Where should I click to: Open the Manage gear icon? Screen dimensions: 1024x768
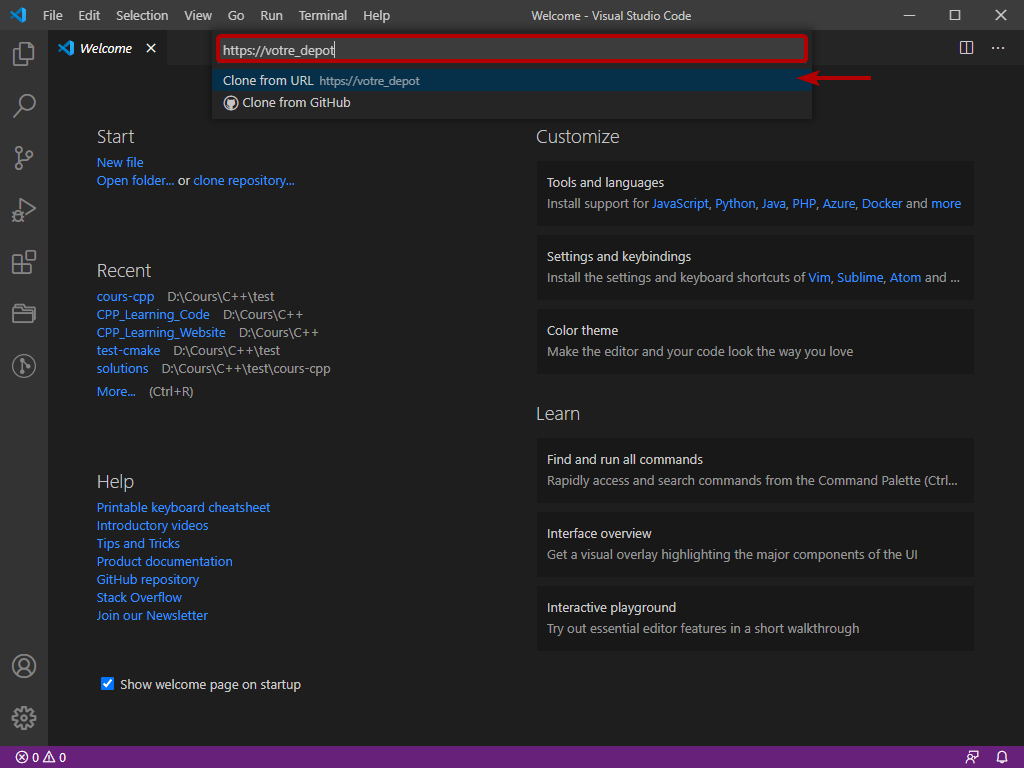[24, 718]
